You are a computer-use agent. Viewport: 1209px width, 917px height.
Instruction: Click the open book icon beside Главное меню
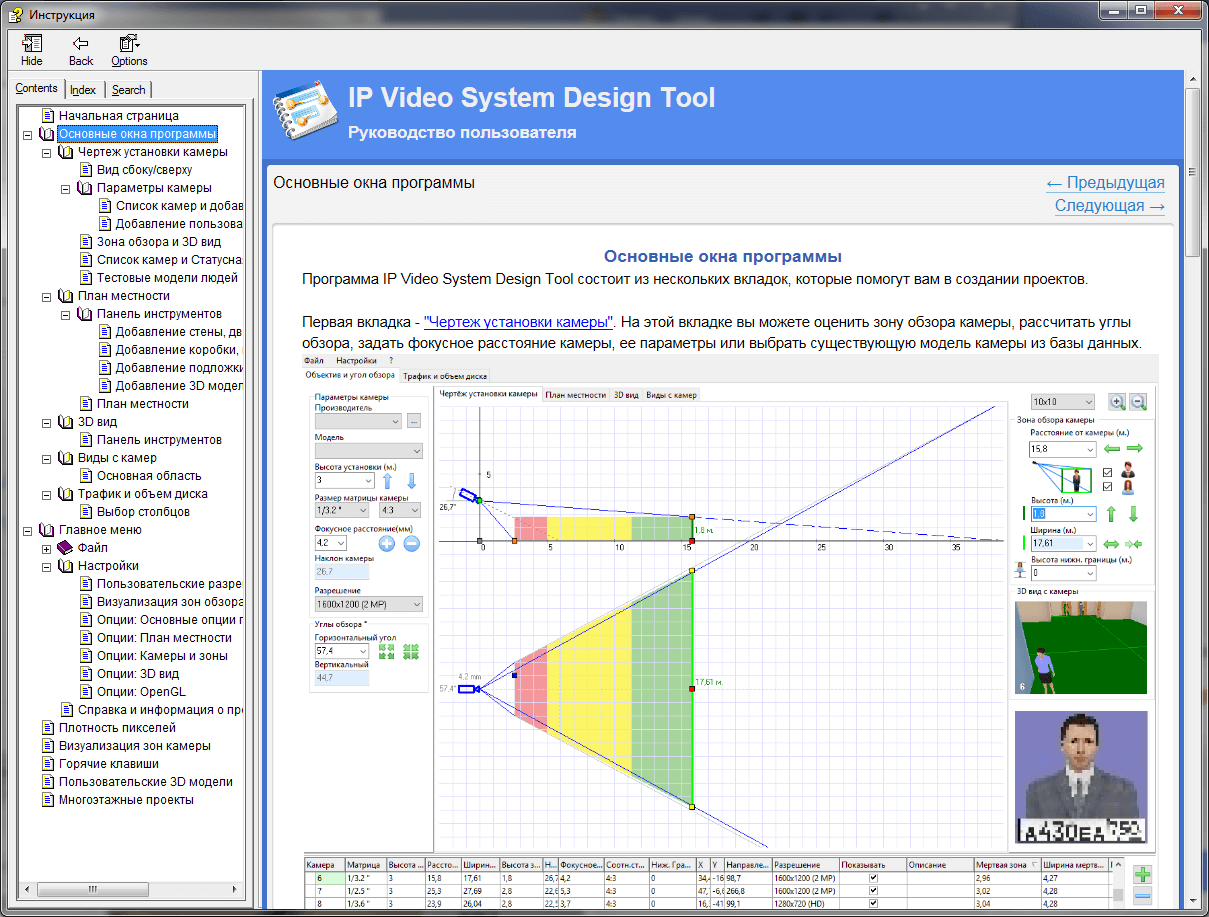[47, 530]
